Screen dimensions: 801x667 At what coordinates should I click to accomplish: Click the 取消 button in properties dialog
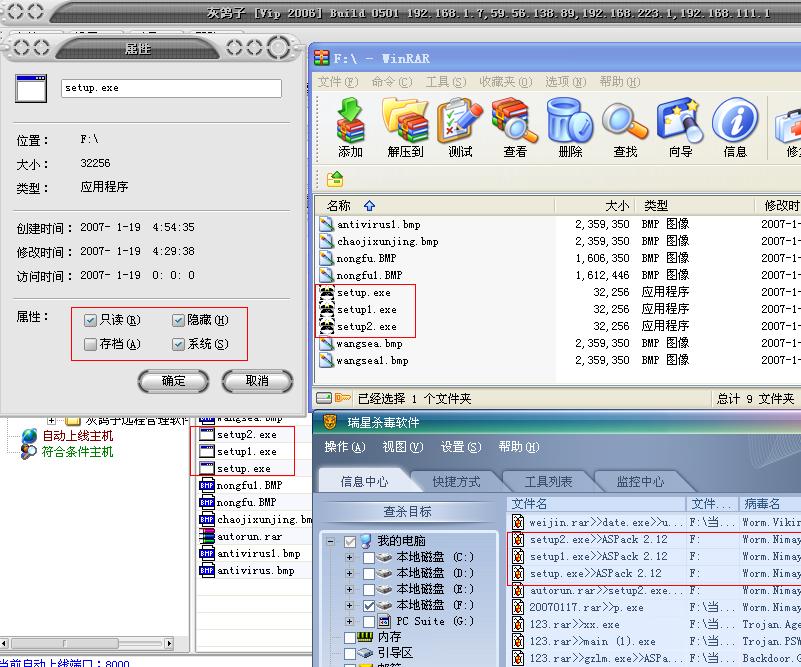click(257, 381)
